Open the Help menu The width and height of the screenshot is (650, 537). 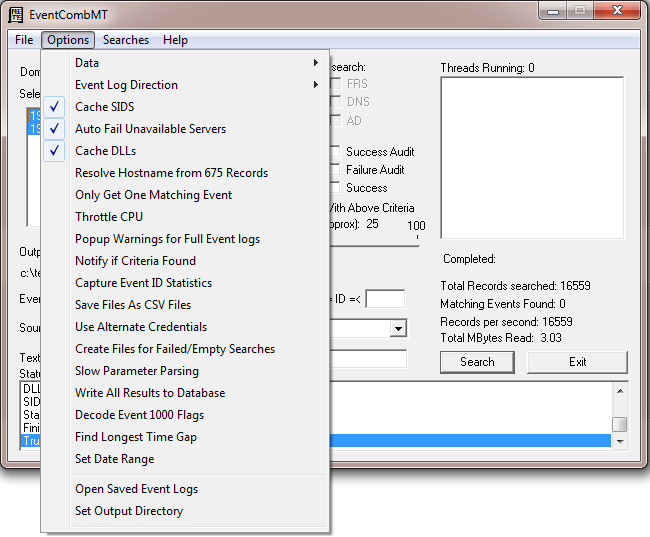point(175,40)
